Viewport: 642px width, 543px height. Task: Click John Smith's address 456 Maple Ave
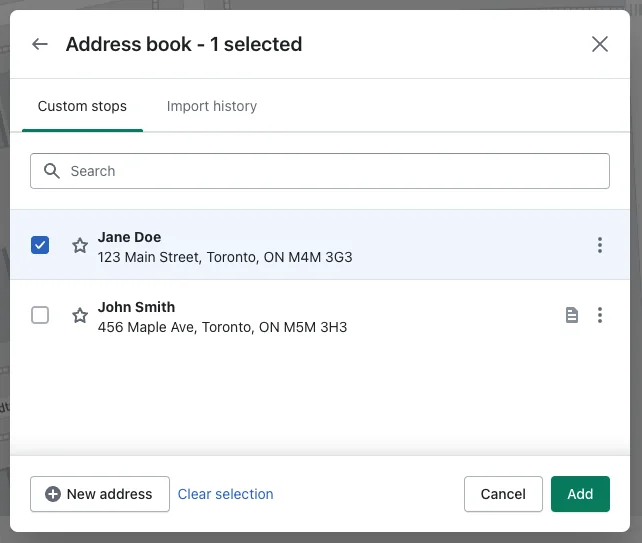tap(222, 327)
